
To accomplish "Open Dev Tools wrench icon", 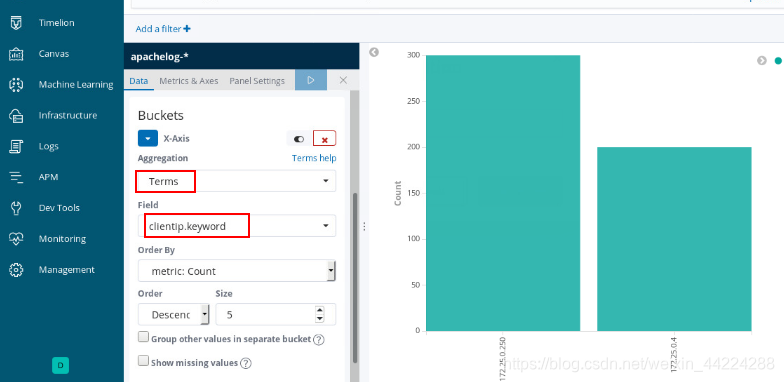I will click(16, 208).
